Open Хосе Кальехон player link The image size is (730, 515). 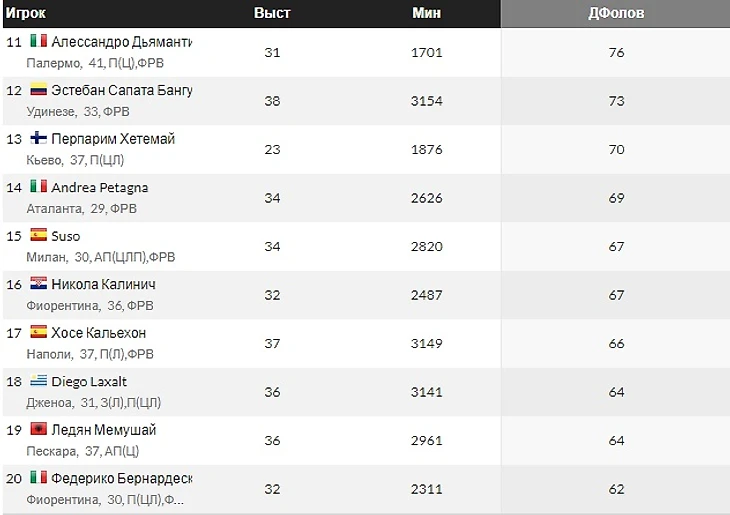pyautogui.click(x=99, y=333)
